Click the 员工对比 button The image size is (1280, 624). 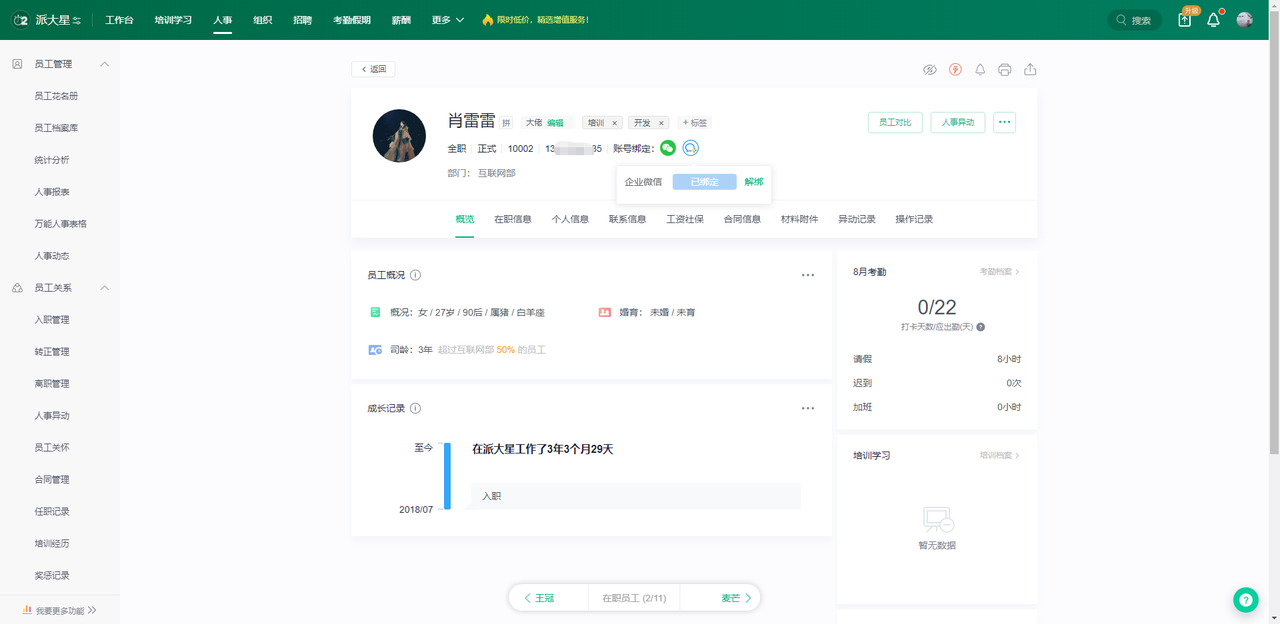895,122
